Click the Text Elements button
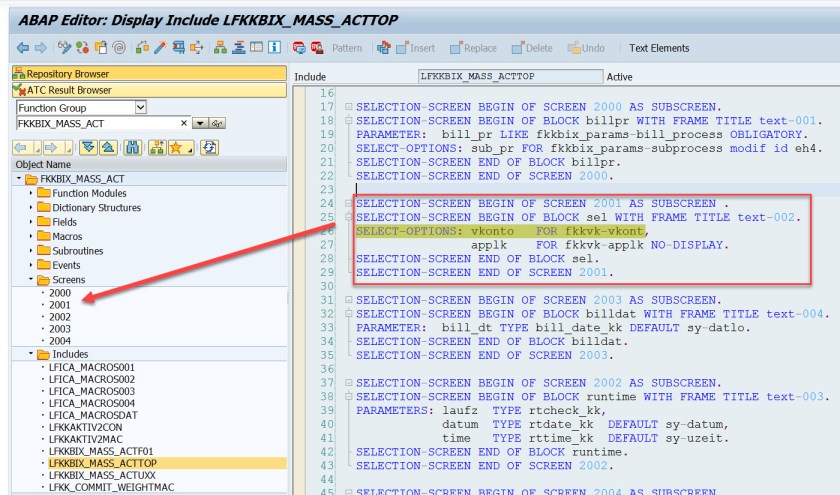Image resolution: width=840 pixels, height=495 pixels. click(659, 48)
